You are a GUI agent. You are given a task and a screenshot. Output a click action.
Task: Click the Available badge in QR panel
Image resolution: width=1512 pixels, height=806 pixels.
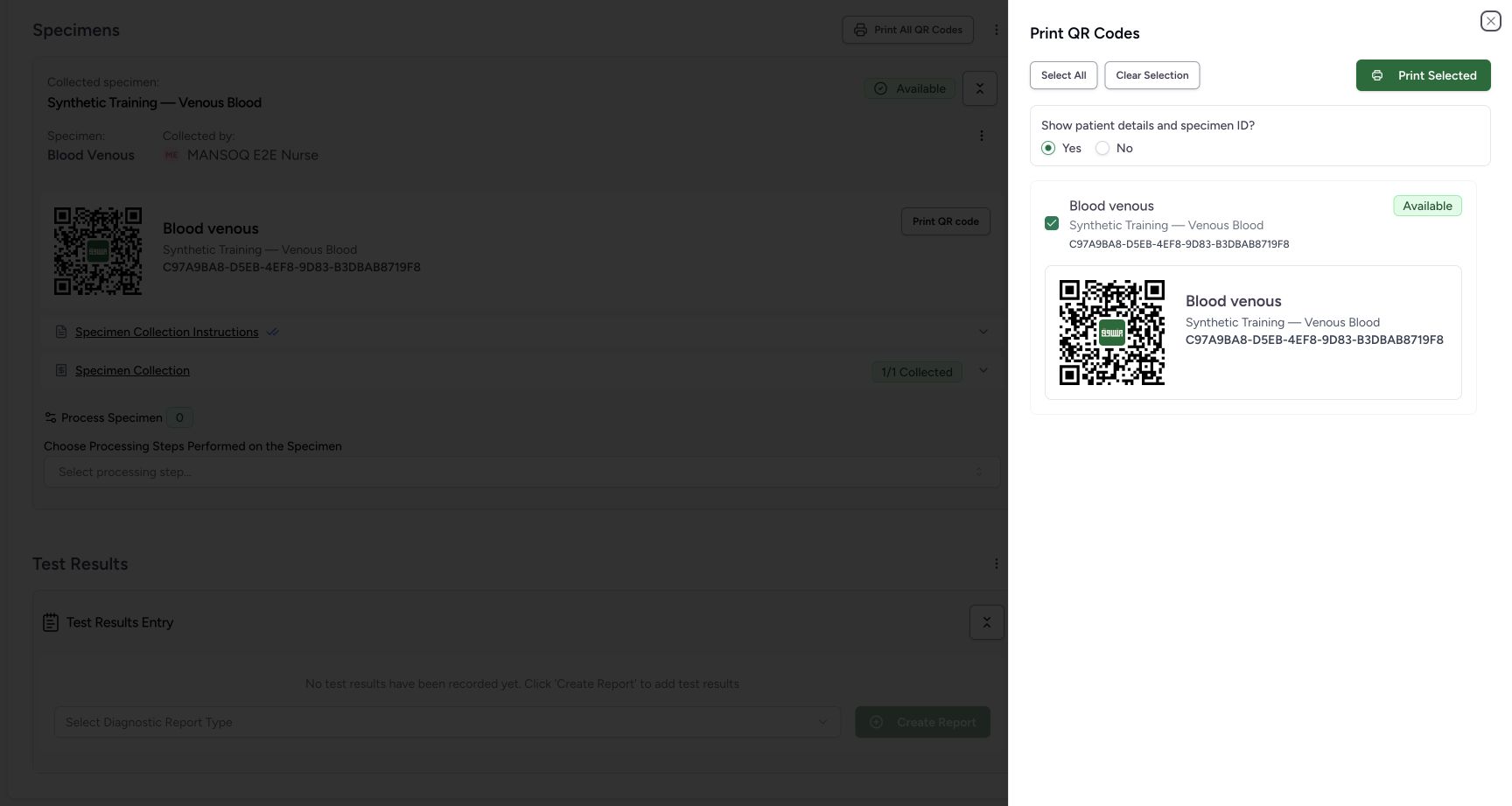click(x=1427, y=206)
